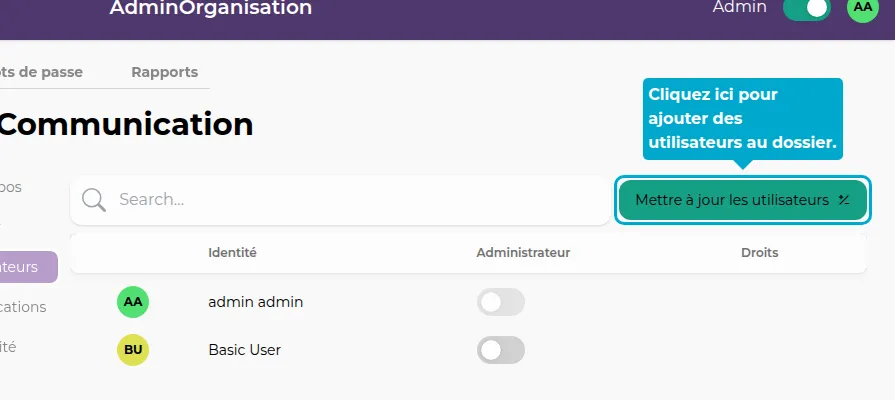Switch to the Mots de passe tab
The image size is (895, 400).
pos(42,72)
